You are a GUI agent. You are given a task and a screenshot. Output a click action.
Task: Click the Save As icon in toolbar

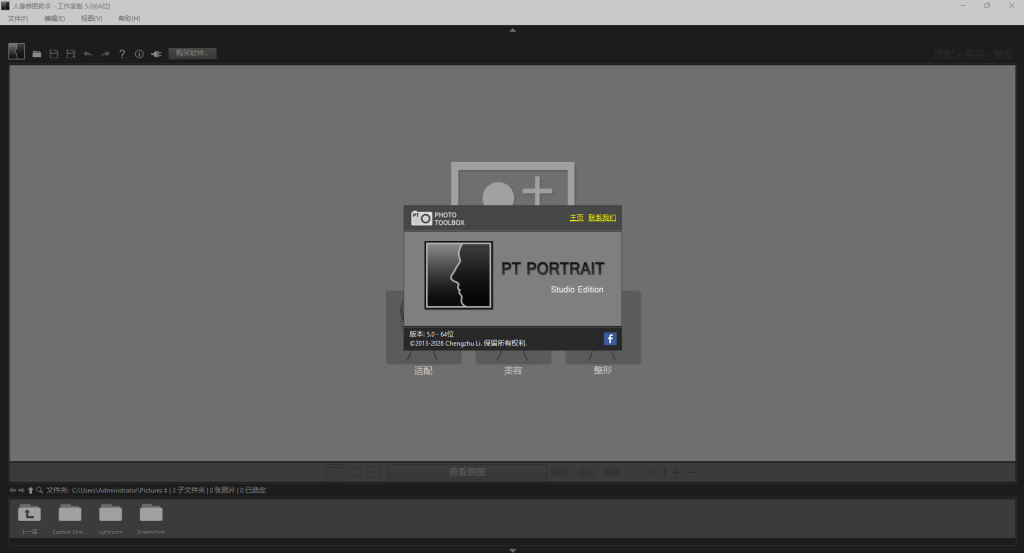(71, 54)
